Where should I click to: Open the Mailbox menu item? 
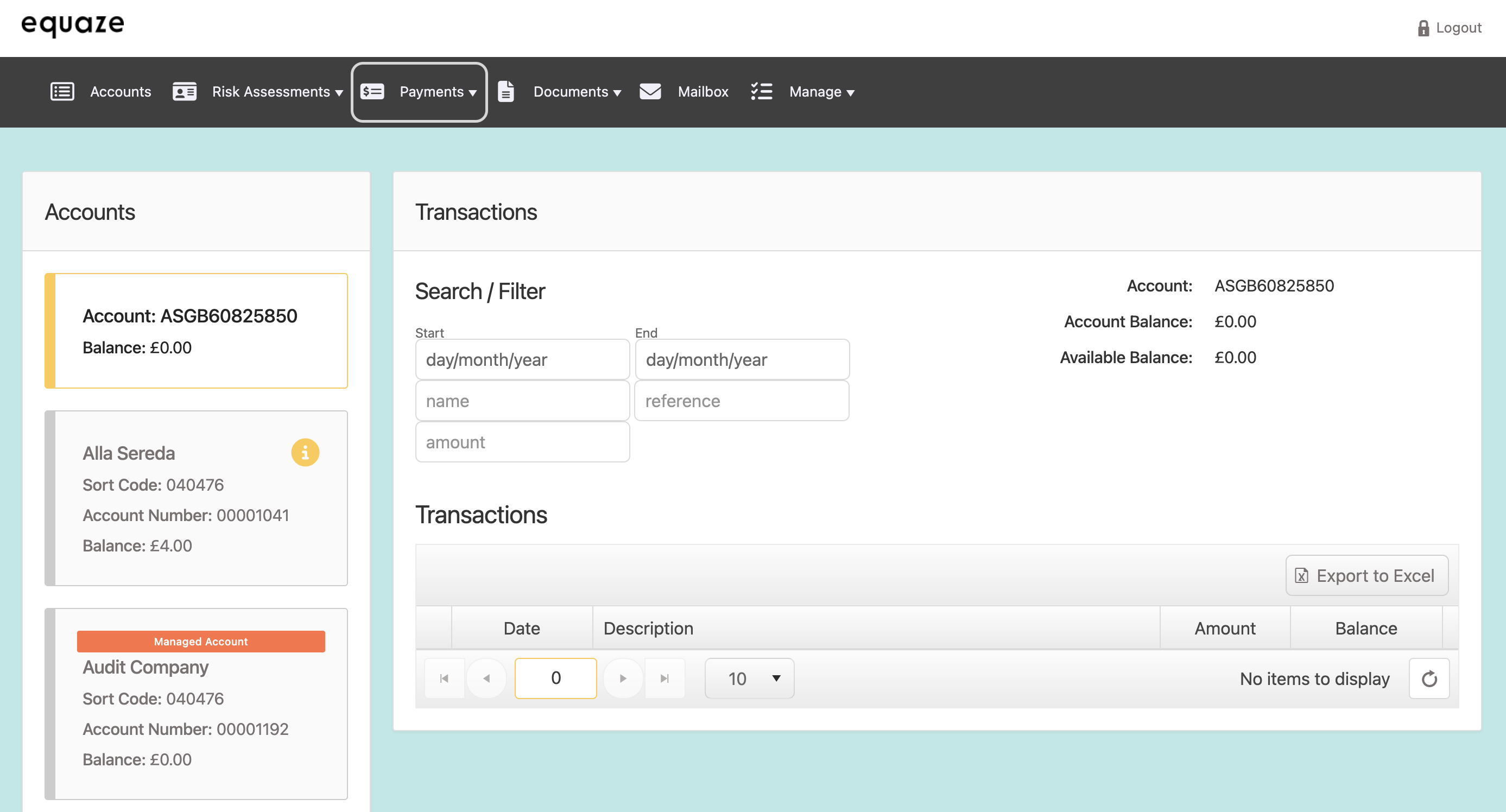pos(703,92)
